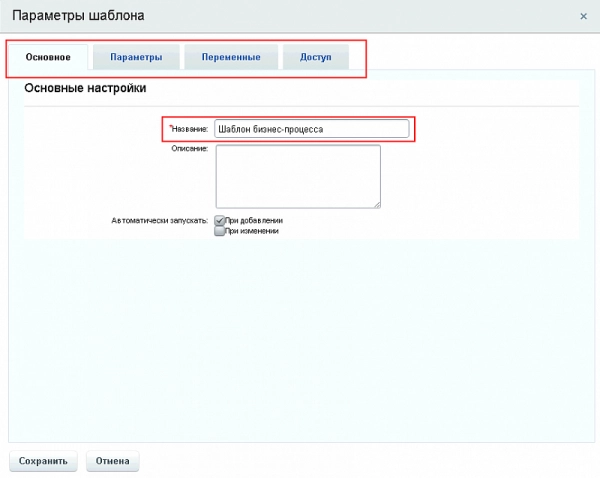Click the Название field label
Viewport: 600px width, 478px height.
(190, 130)
